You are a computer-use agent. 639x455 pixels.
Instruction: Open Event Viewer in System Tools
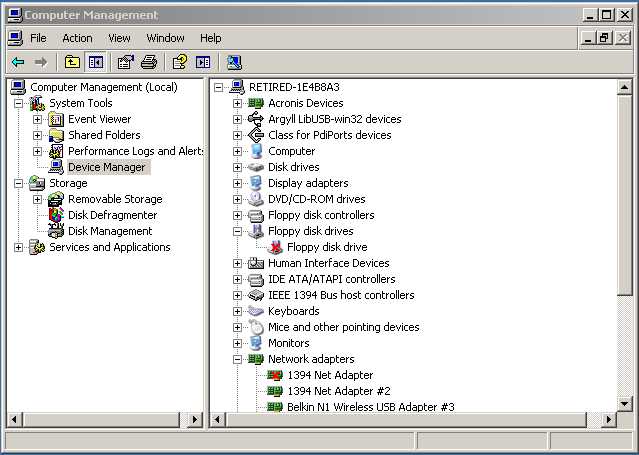coord(99,119)
